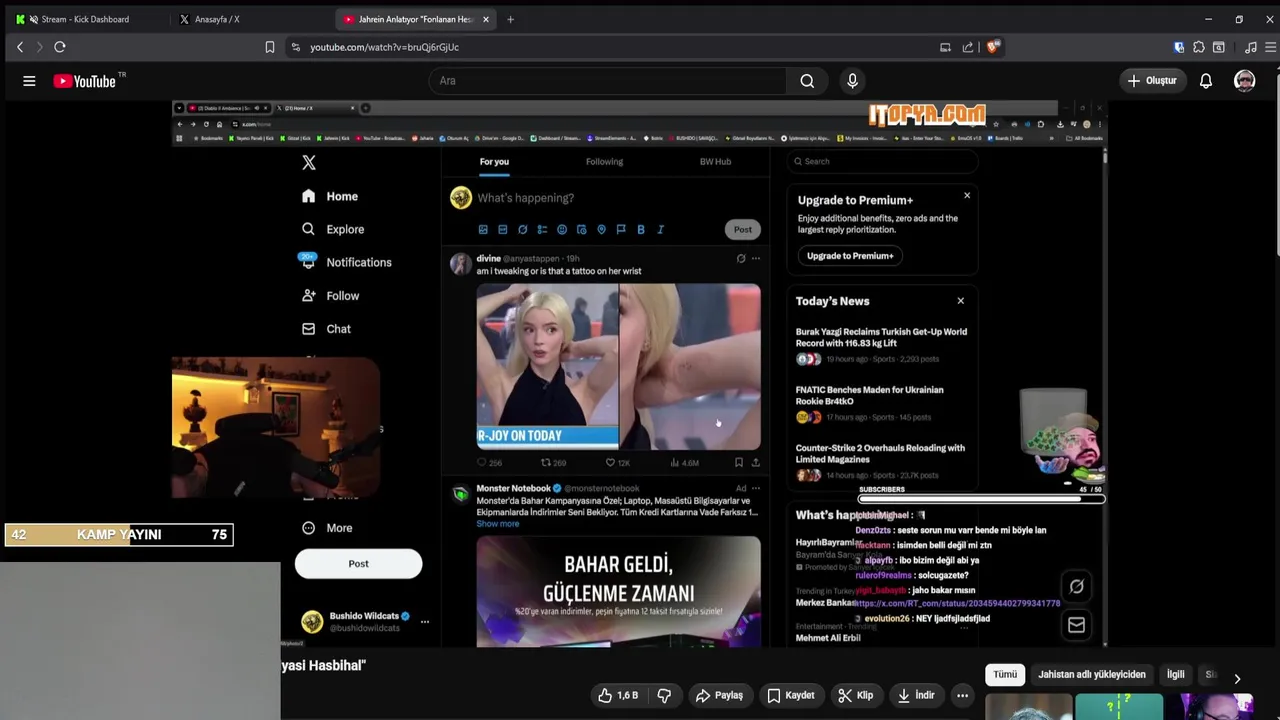
Task: Go back with the browser back arrow
Action: (x=20, y=47)
